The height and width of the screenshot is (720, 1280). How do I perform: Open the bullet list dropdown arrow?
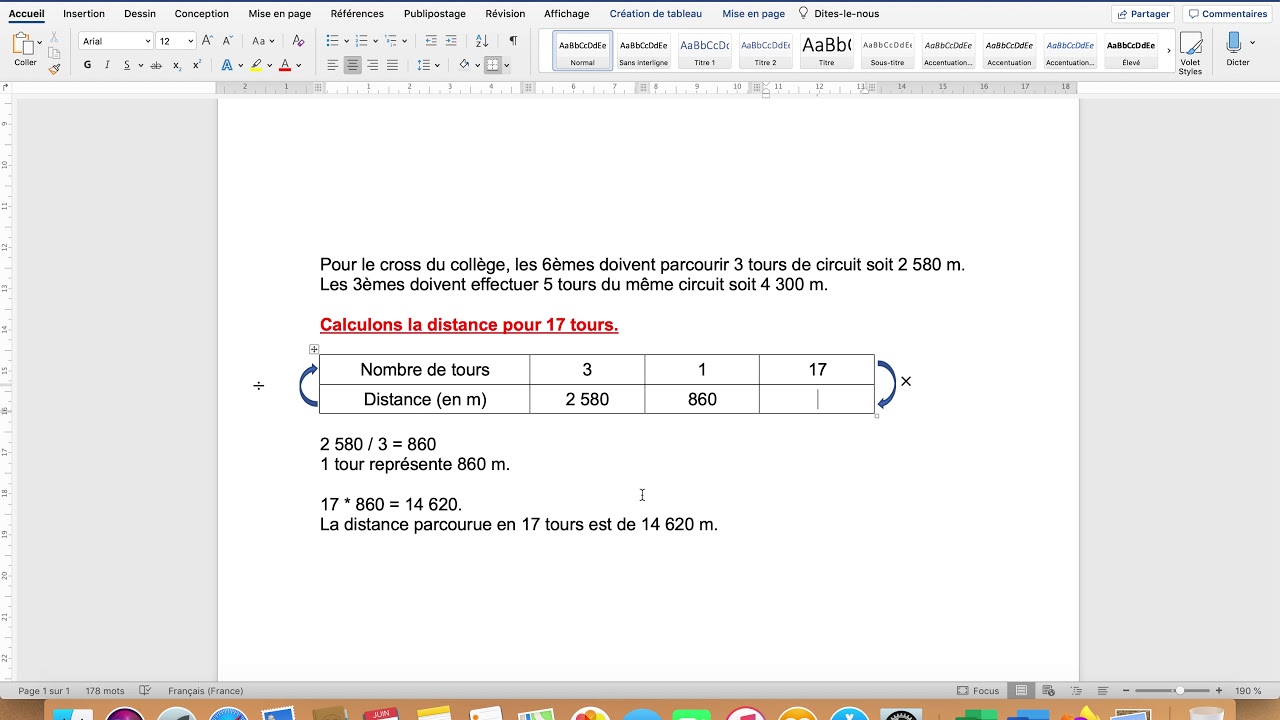[346, 41]
